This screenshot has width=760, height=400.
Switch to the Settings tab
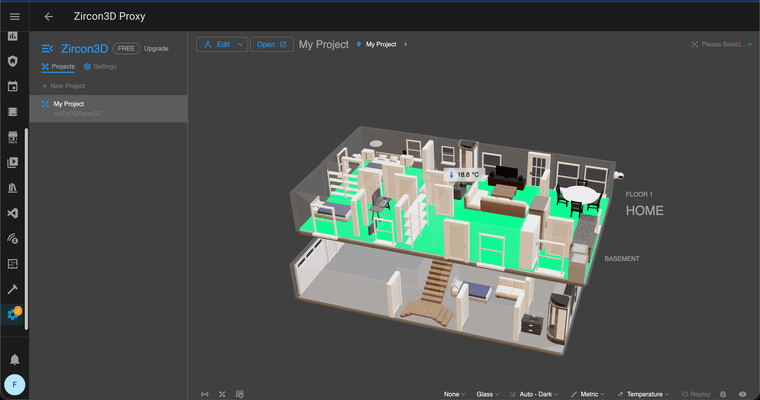[x=100, y=67]
